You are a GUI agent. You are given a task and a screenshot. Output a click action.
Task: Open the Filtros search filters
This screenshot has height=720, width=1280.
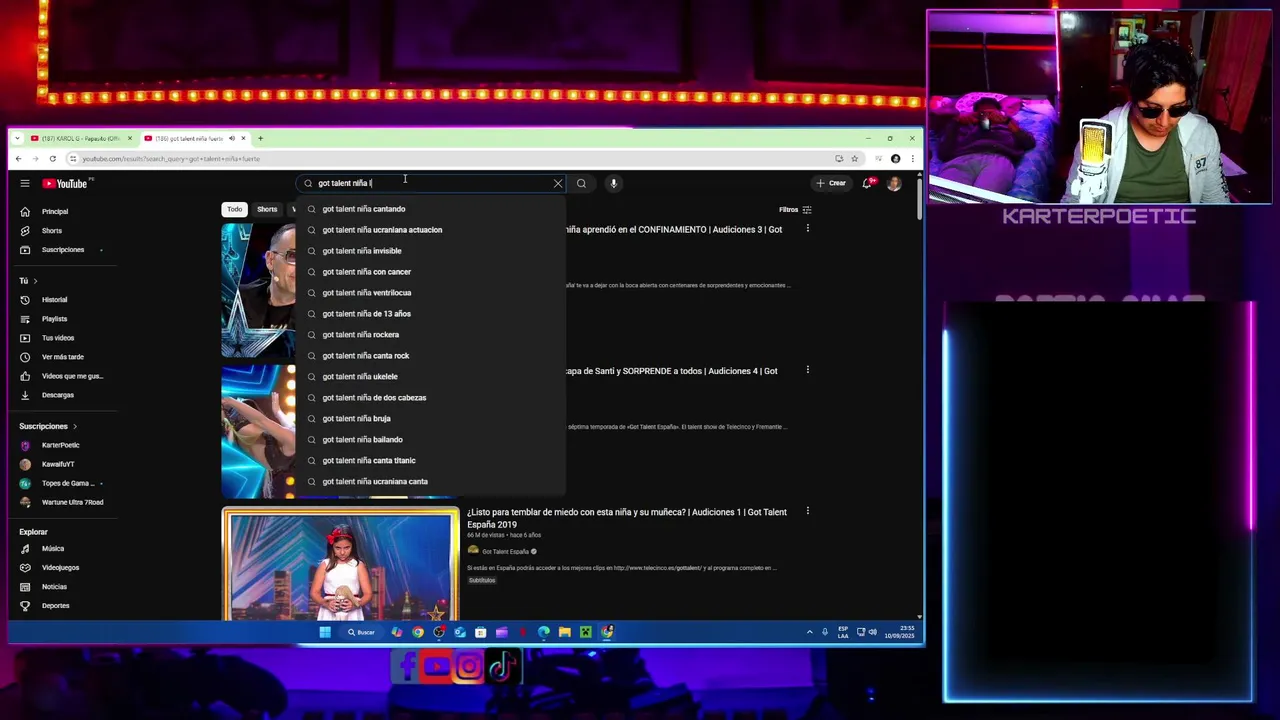point(795,210)
